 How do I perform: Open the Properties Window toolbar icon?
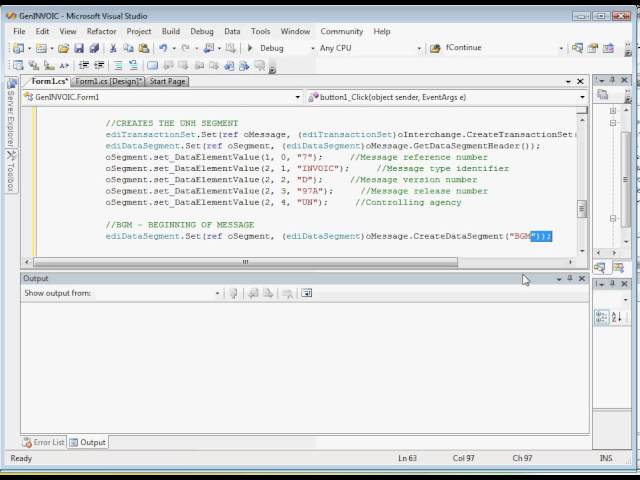pos(593,48)
